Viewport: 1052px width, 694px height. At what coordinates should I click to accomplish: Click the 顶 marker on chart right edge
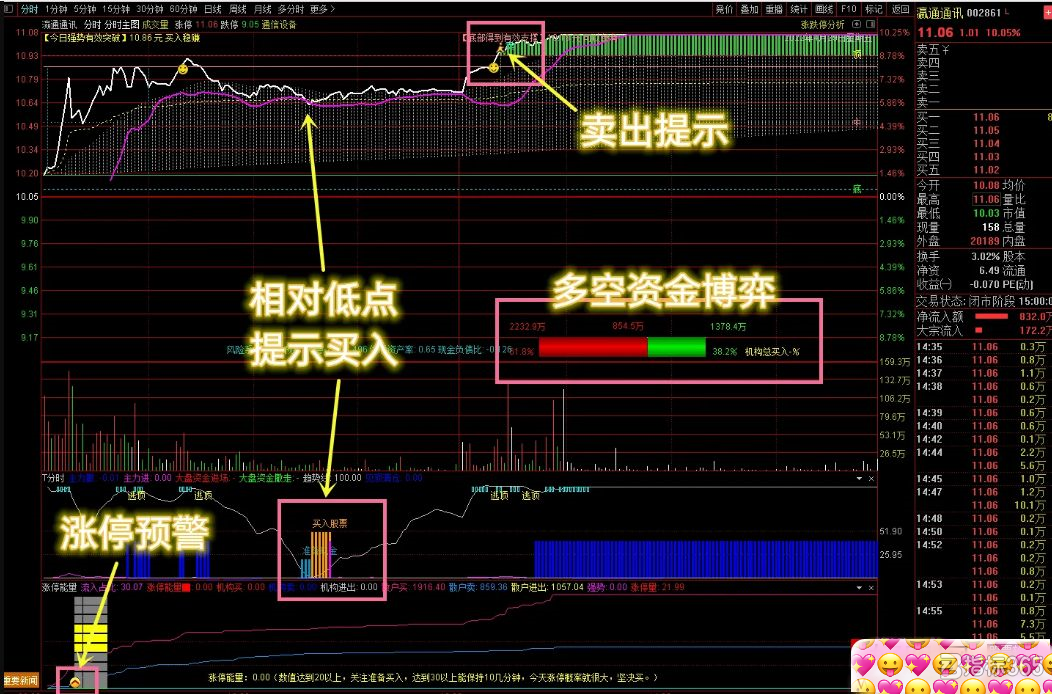point(857,54)
